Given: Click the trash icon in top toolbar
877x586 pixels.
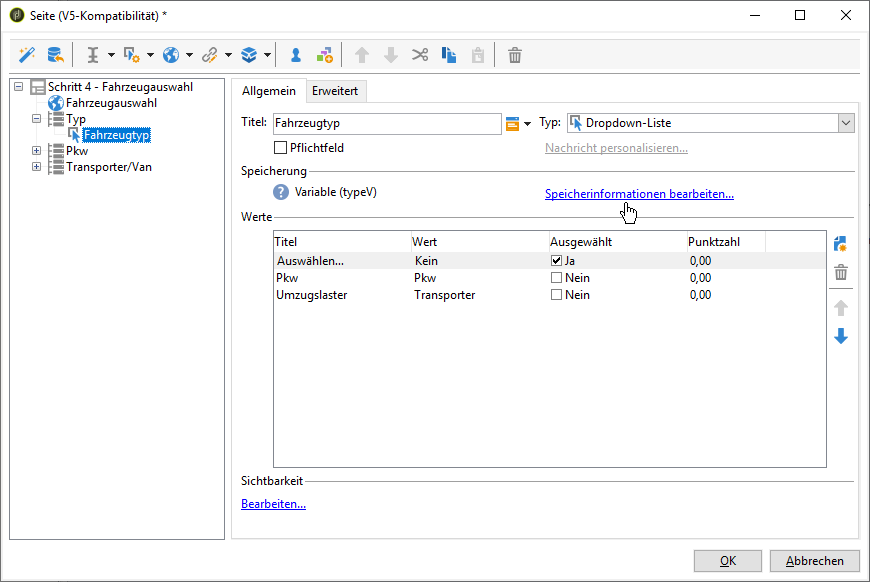Looking at the screenshot, I should (x=515, y=55).
